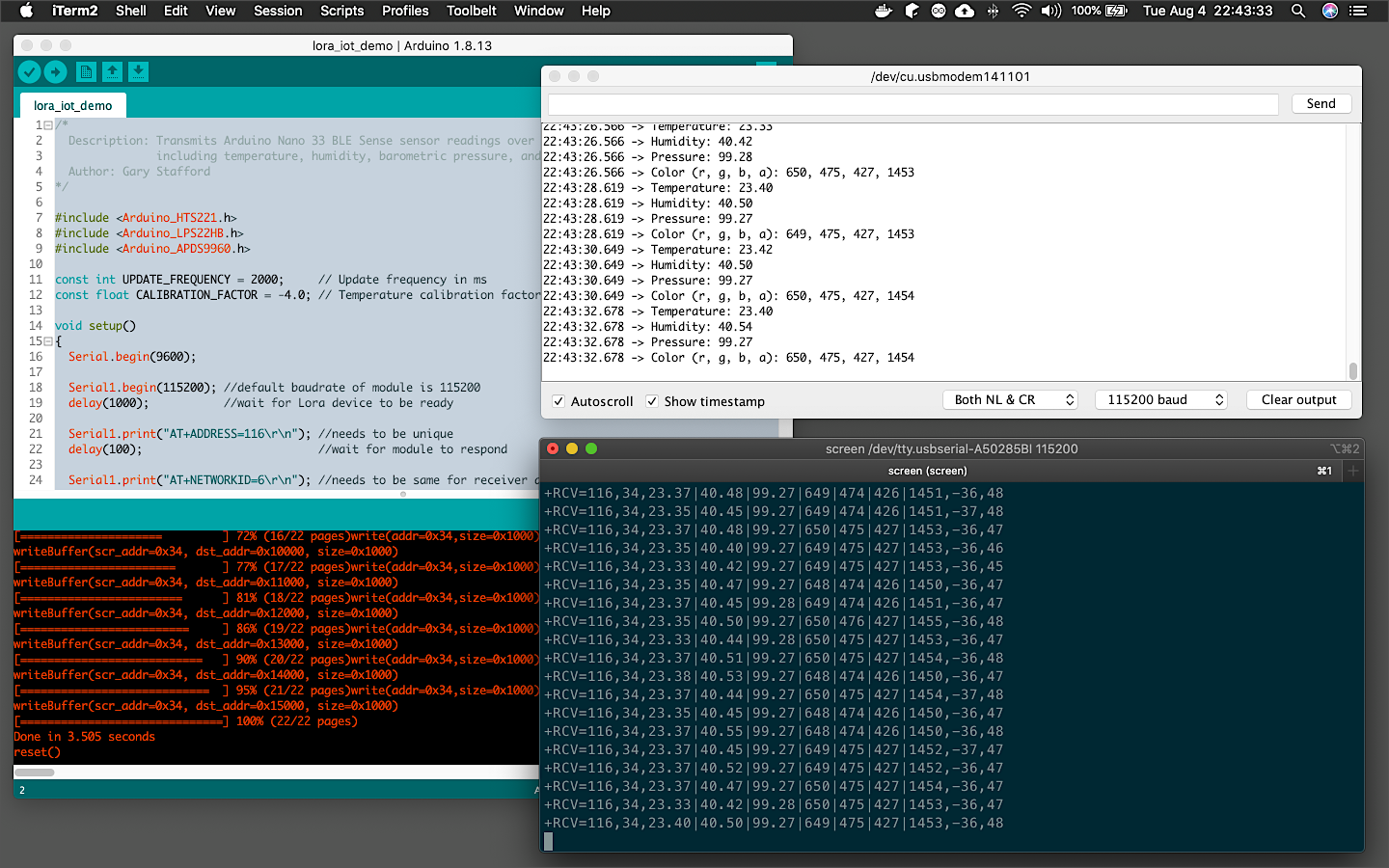The width and height of the screenshot is (1389, 868).
Task: Open the volume control in menu bar
Action: pos(1051,11)
